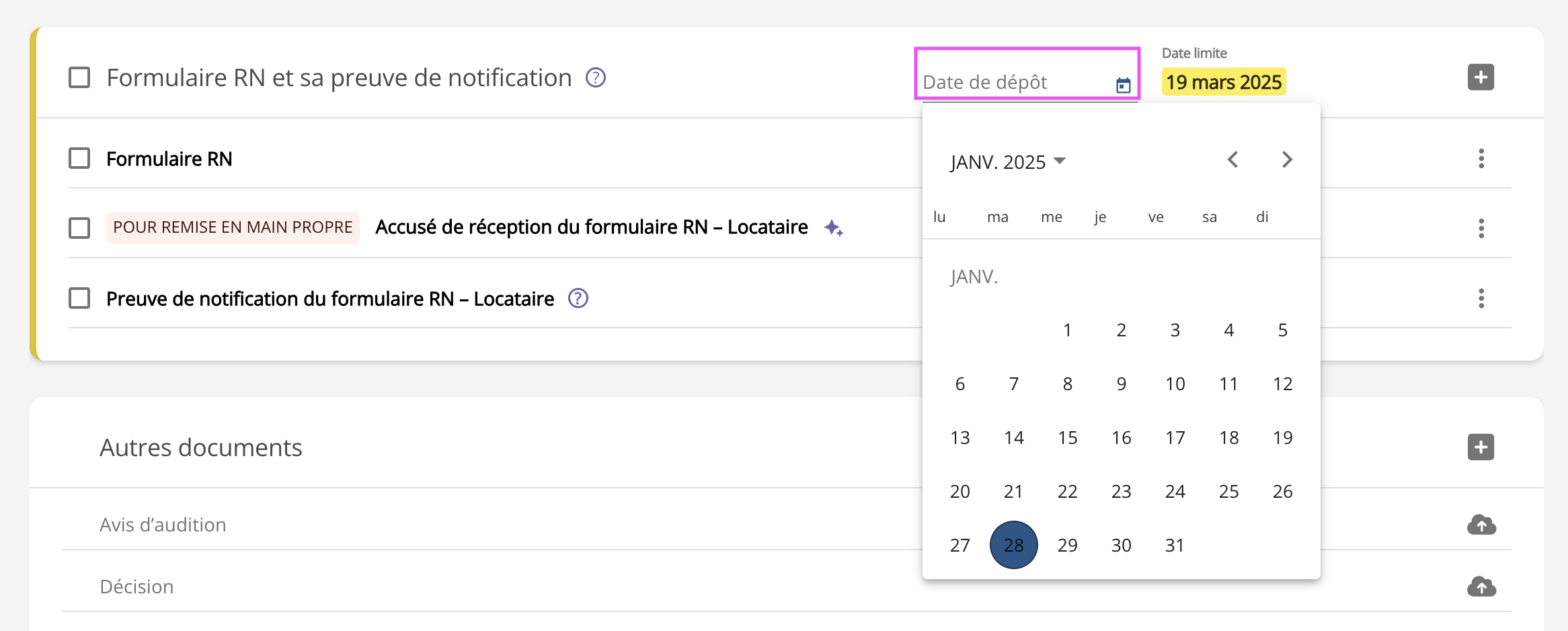Click the calendar icon in Date de dépôt
The height and width of the screenshot is (631, 1568).
(x=1123, y=85)
